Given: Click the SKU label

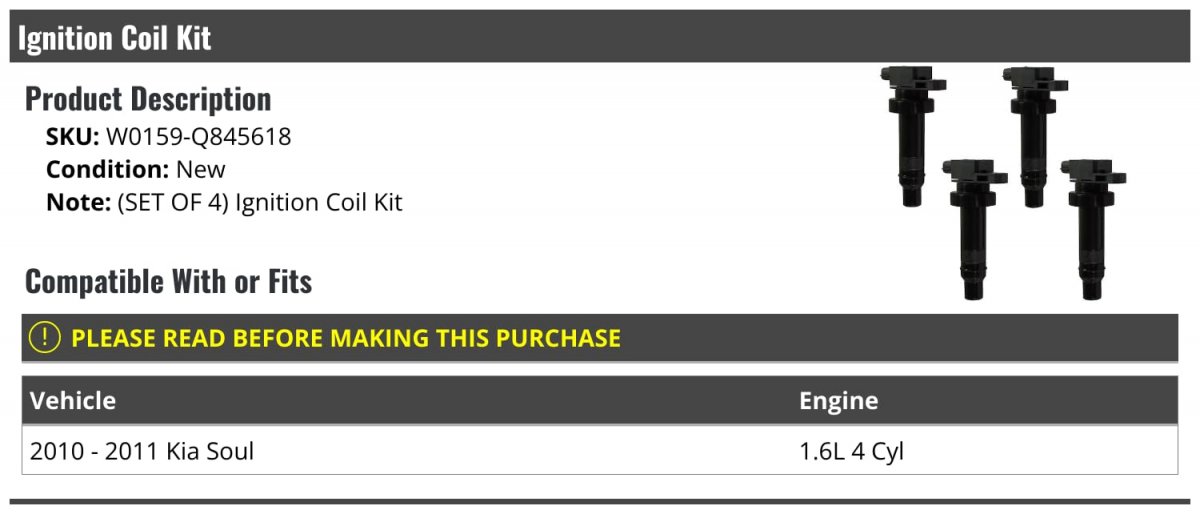Looking at the screenshot, I should point(72,137).
